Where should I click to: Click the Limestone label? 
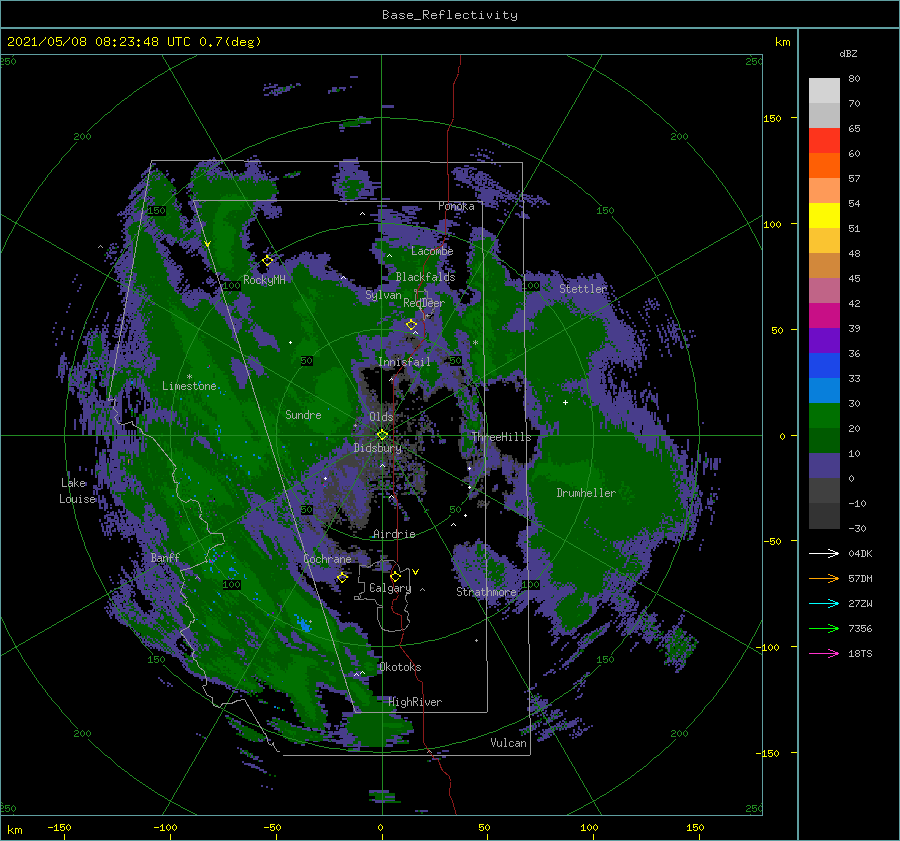coord(189,386)
